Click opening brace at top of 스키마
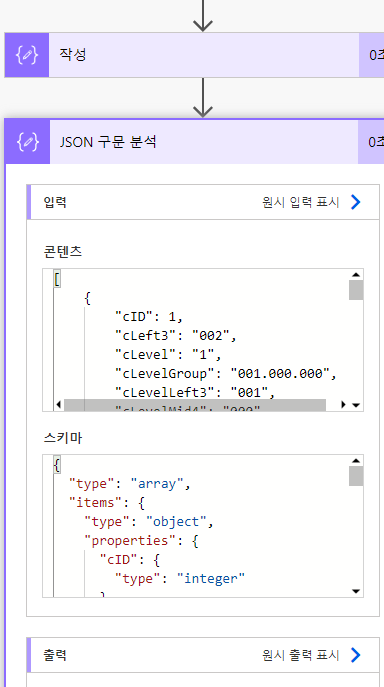The height and width of the screenshot is (687, 384). 57,464
